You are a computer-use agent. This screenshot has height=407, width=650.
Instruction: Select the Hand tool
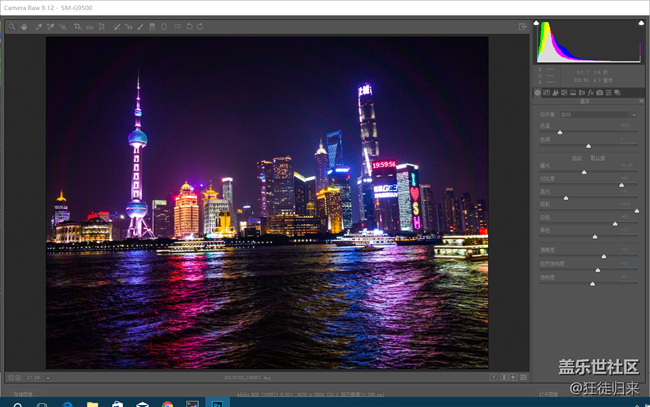(23, 27)
